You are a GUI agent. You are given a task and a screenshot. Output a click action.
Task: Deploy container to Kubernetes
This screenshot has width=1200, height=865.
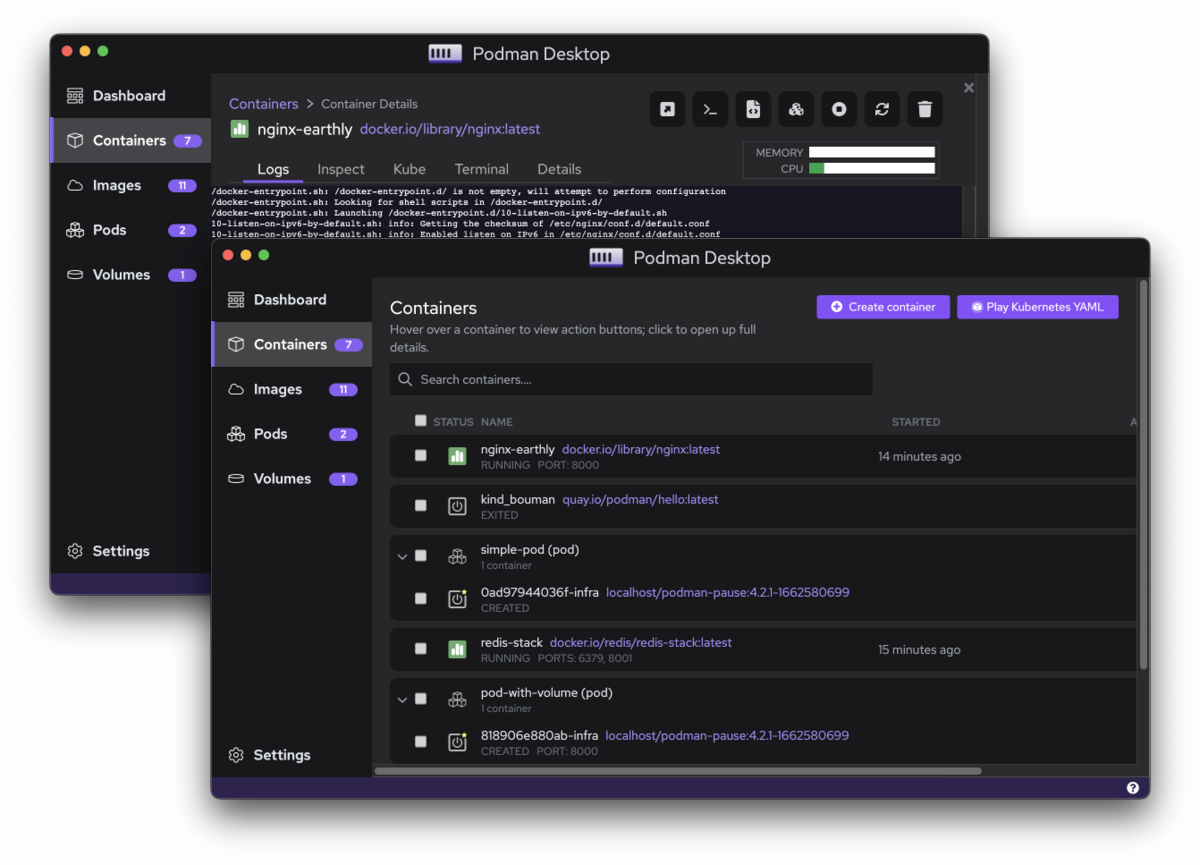796,109
